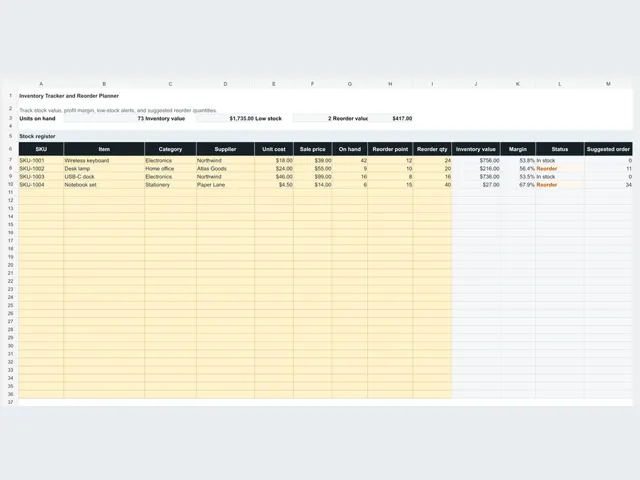This screenshot has height=480, width=640.
Task: Select the 'Suggested order' column header
Action: [608, 149]
